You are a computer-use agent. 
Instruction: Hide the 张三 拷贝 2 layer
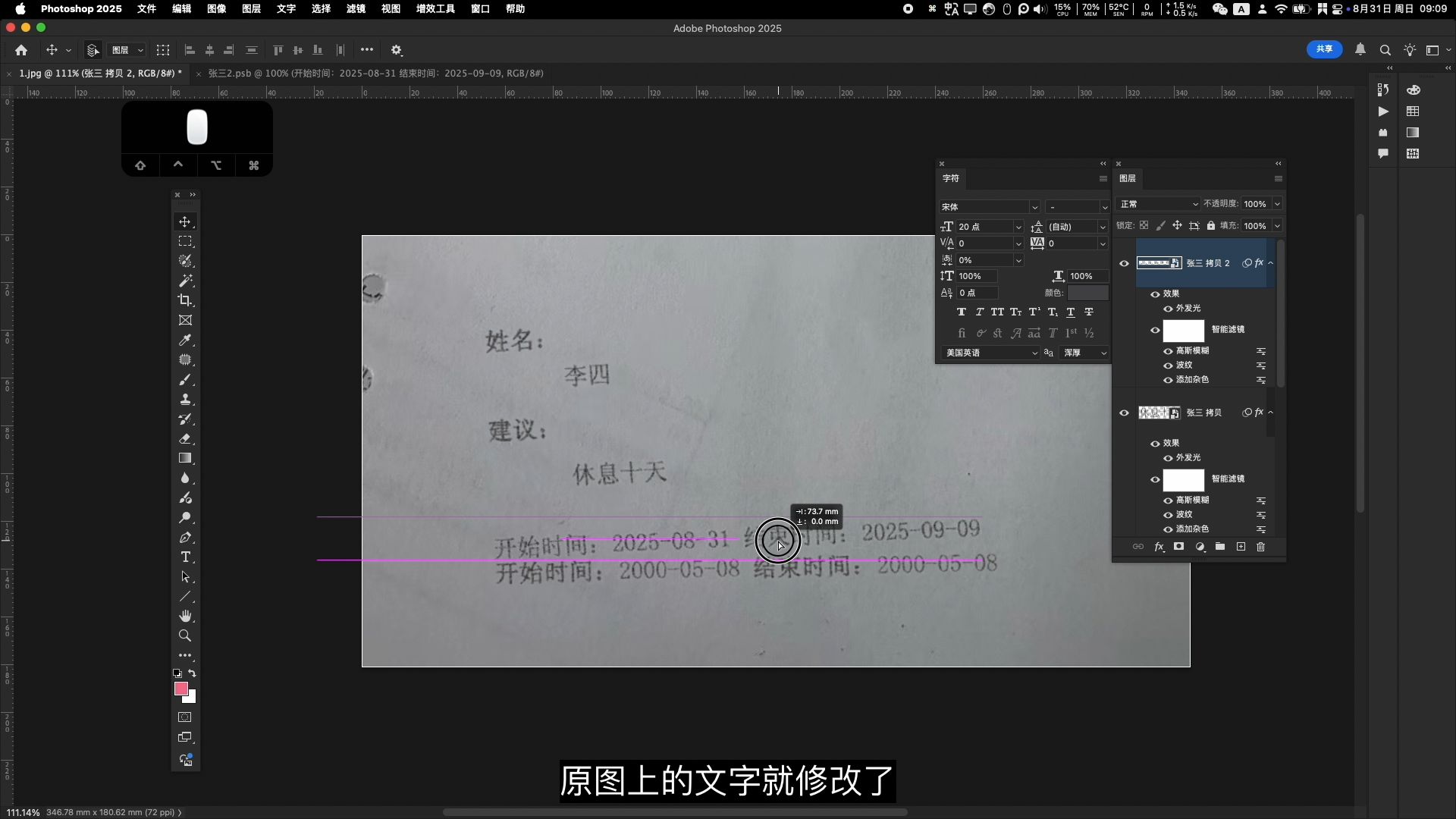click(1124, 263)
